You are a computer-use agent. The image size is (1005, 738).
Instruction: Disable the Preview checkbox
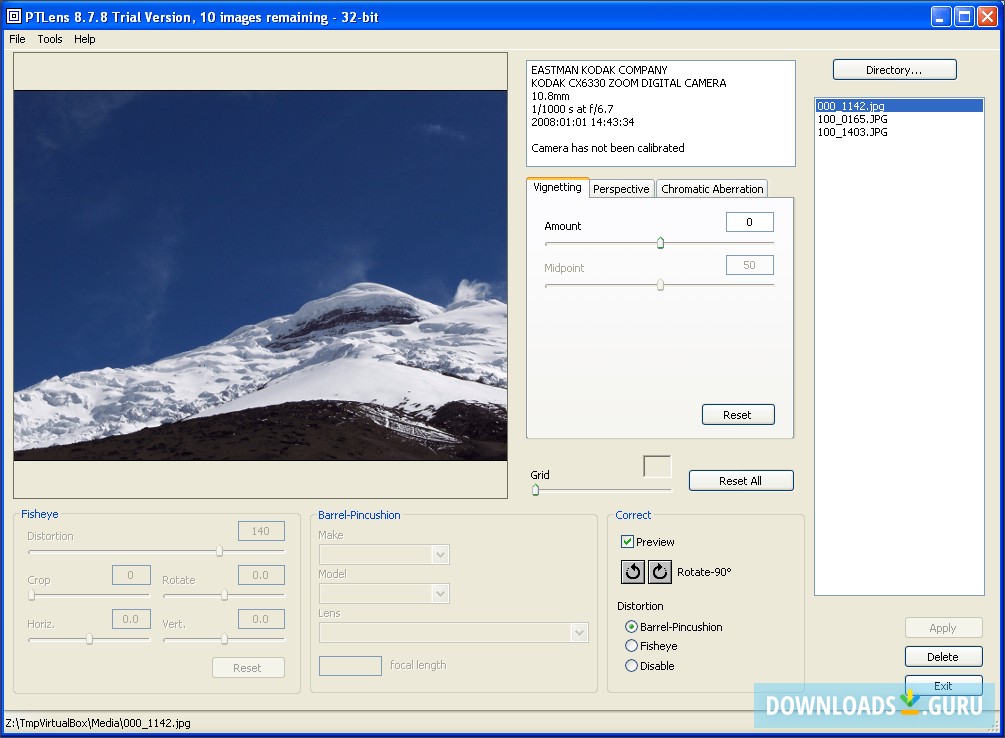(629, 541)
